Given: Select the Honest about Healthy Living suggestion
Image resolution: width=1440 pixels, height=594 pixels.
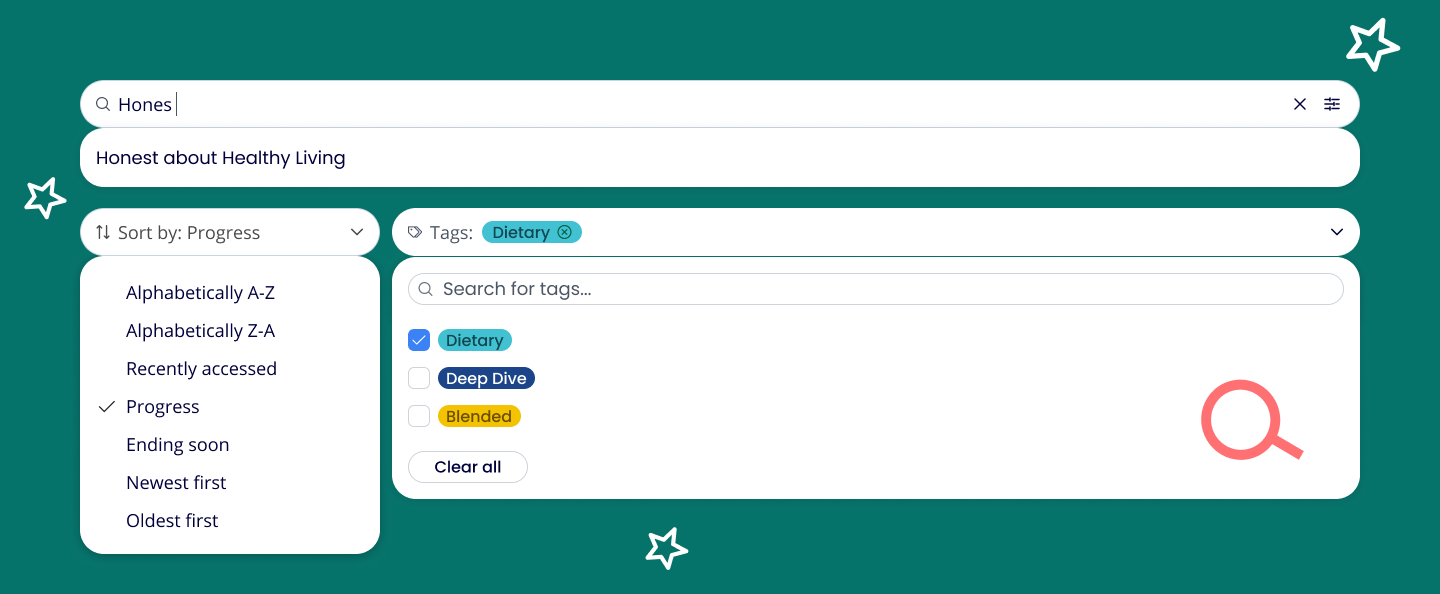Looking at the screenshot, I should (x=221, y=158).
